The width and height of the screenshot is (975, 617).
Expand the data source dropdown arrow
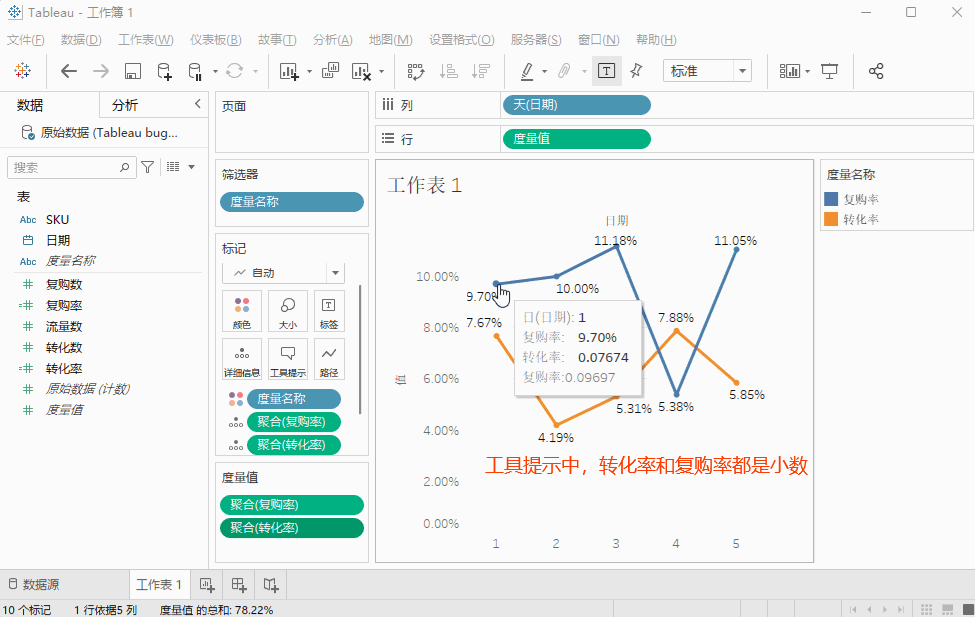point(215,72)
